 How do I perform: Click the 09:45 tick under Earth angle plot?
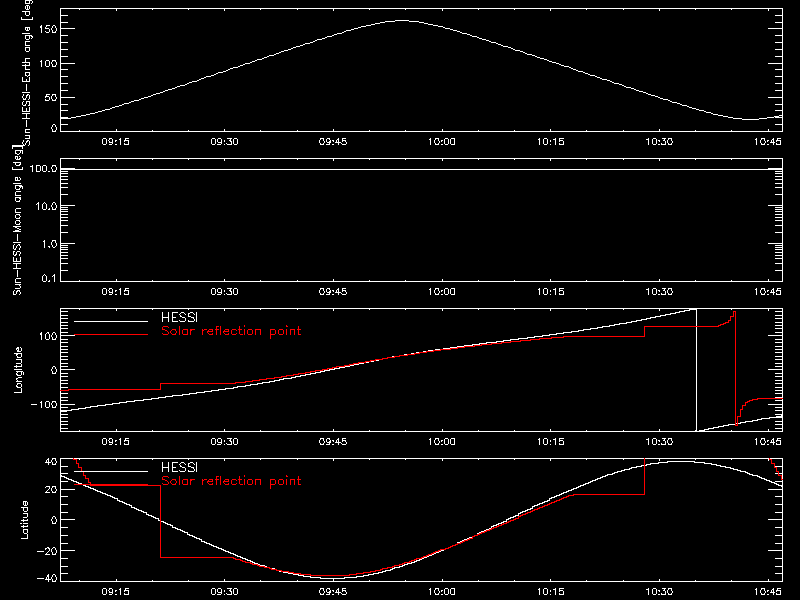[x=333, y=141]
